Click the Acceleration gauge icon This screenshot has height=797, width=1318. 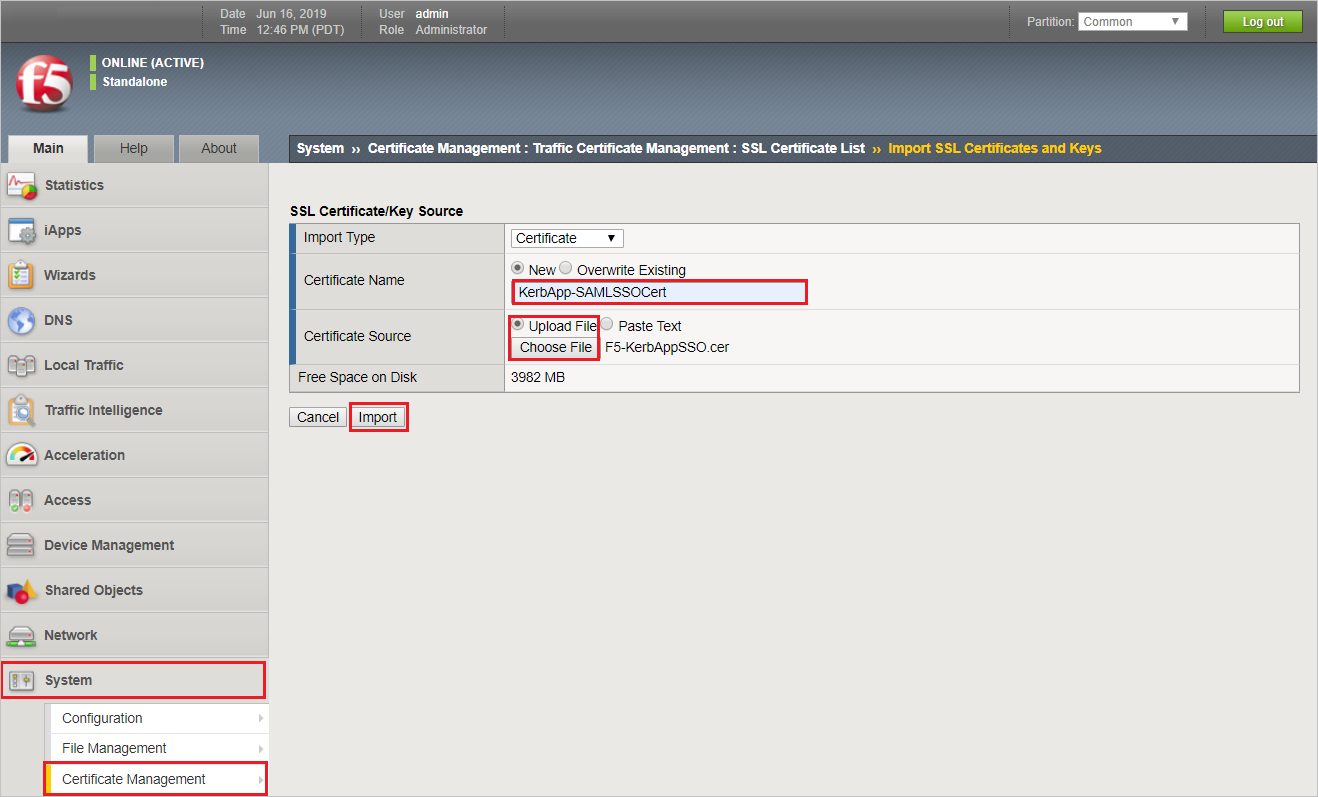pyautogui.click(x=22, y=455)
